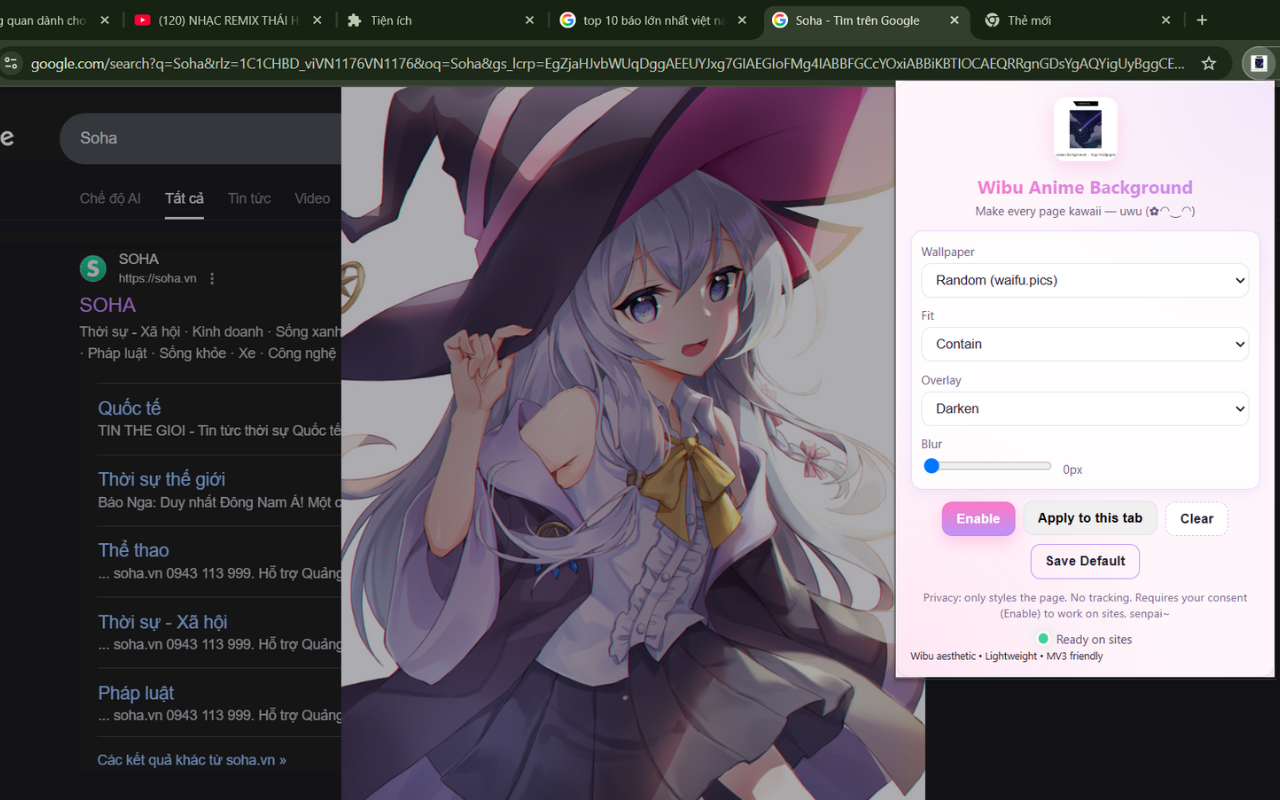The image size is (1280, 800).
Task: Bookmark this page with the star icon
Action: pos(1208,62)
